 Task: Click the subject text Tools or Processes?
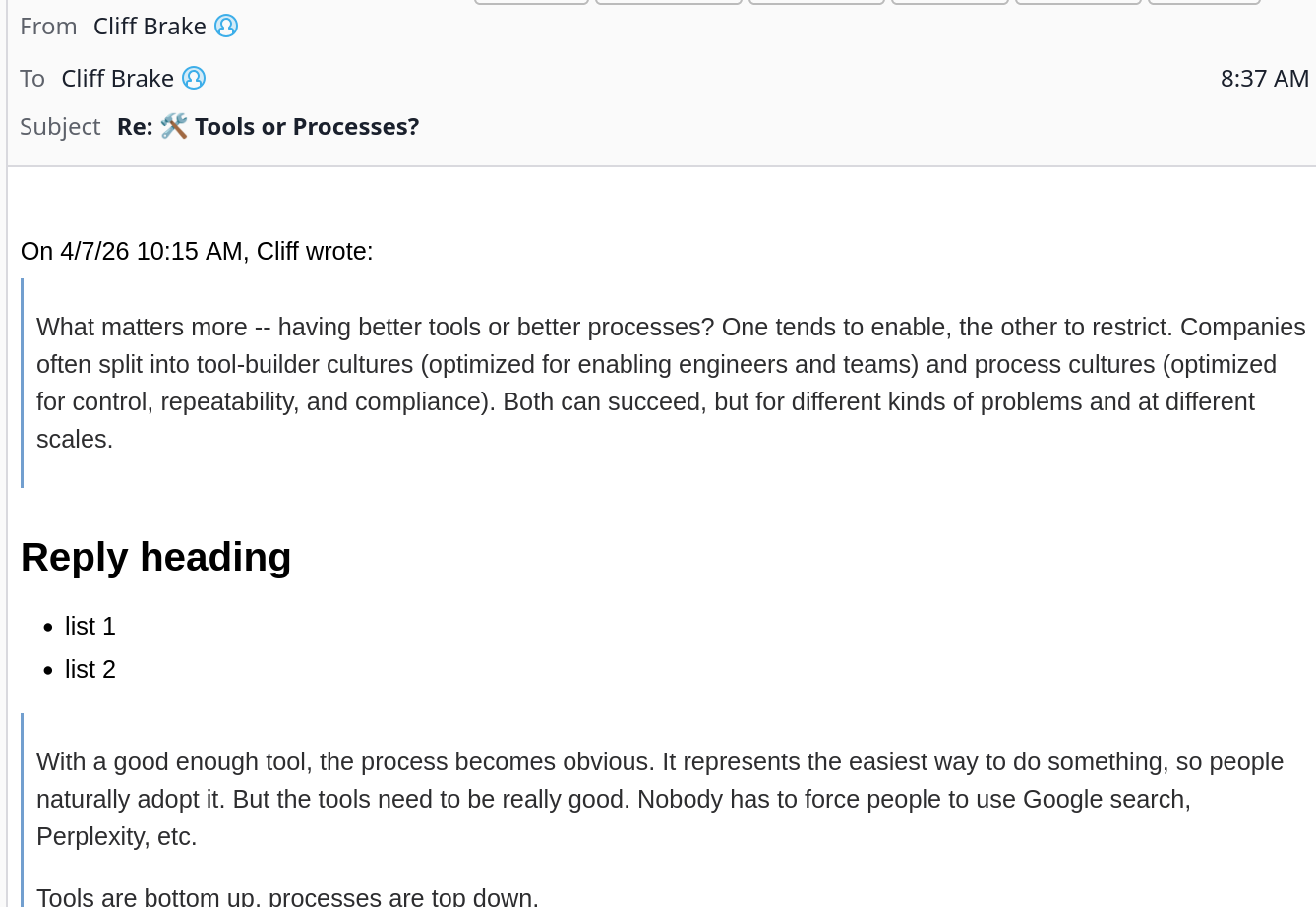click(x=307, y=127)
